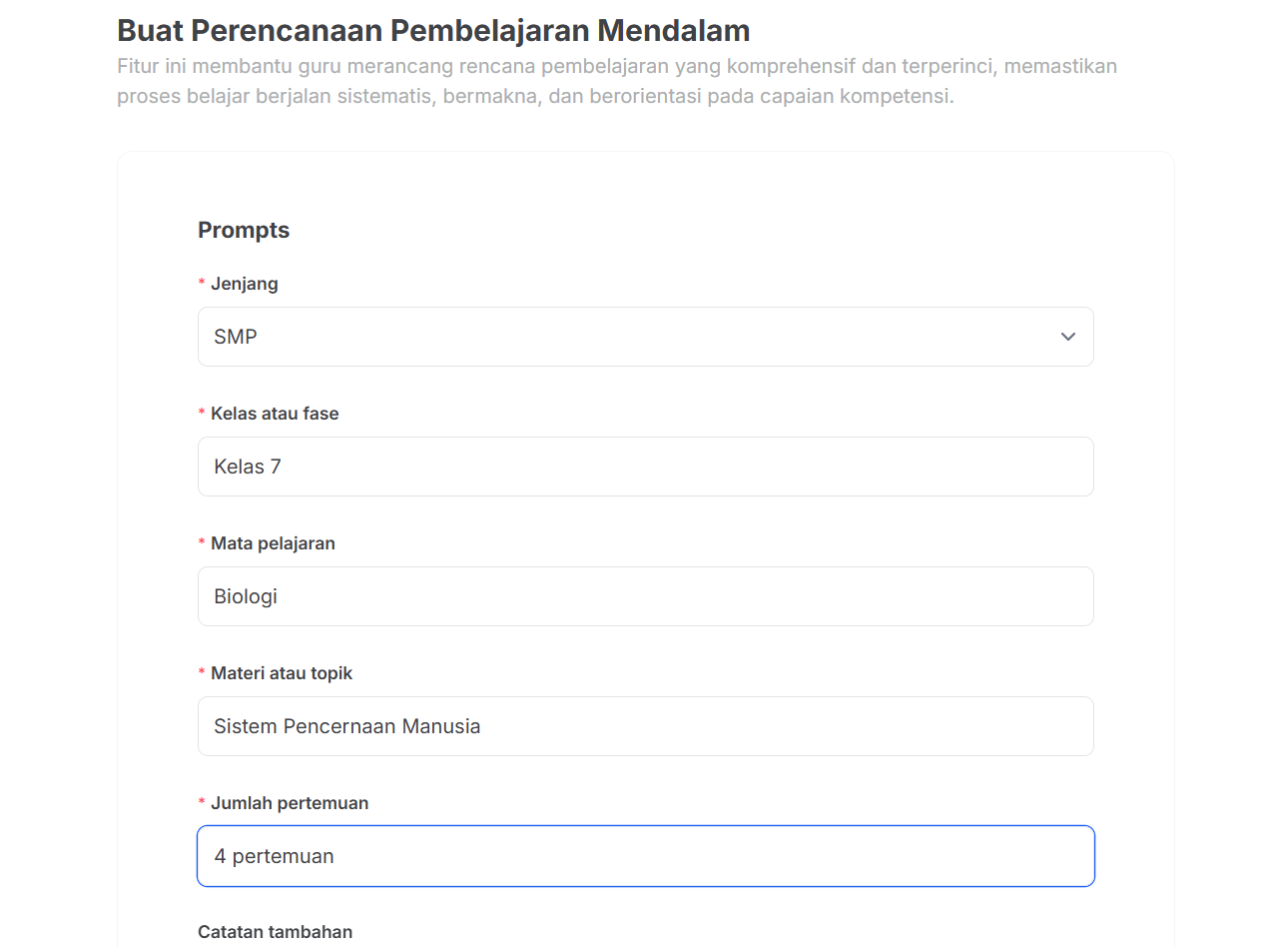Click the gray feature description paragraph
Viewport: 1288px width, 947px height.
point(616,81)
